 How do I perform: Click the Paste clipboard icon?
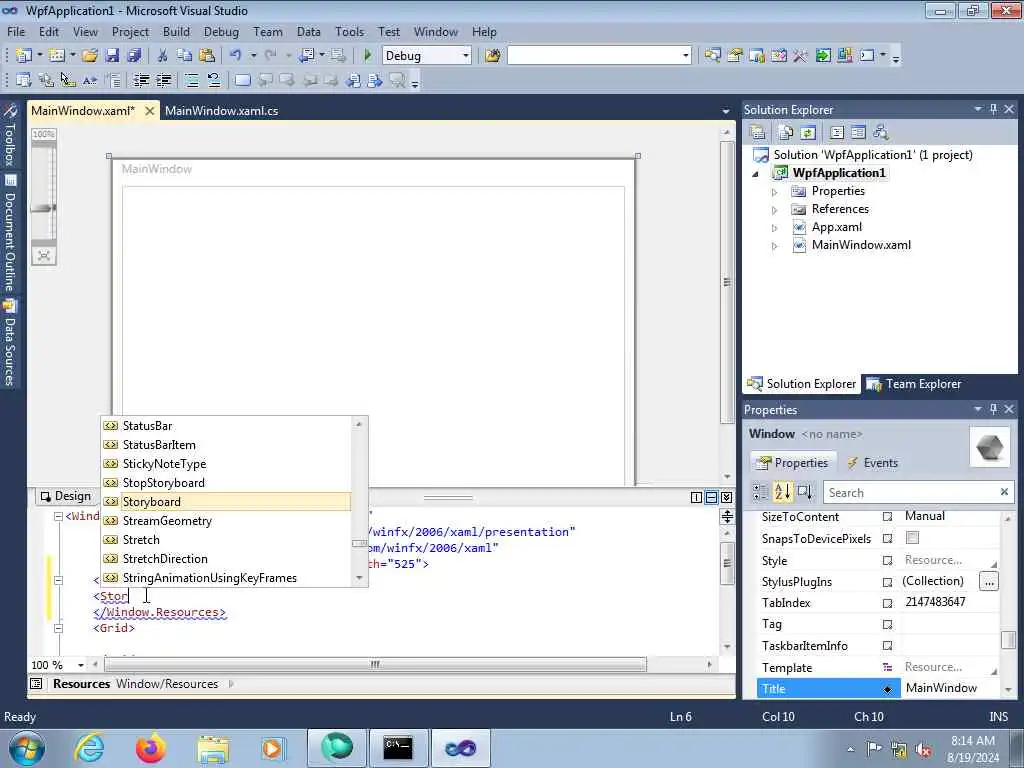(207, 56)
